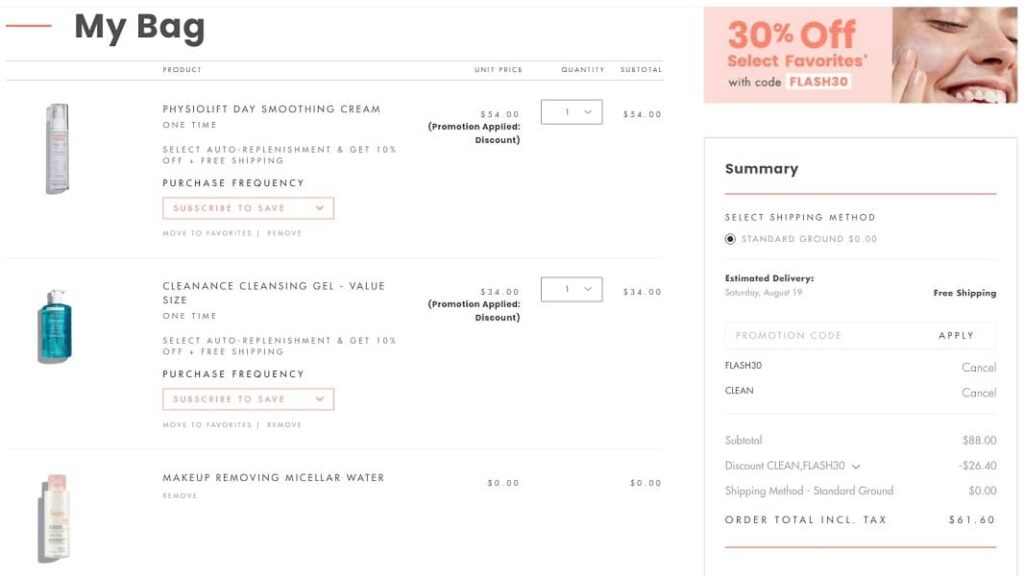The image size is (1024, 576).
Task: Expand Subscribe to Save for Cleanance gel
Action: pos(248,399)
